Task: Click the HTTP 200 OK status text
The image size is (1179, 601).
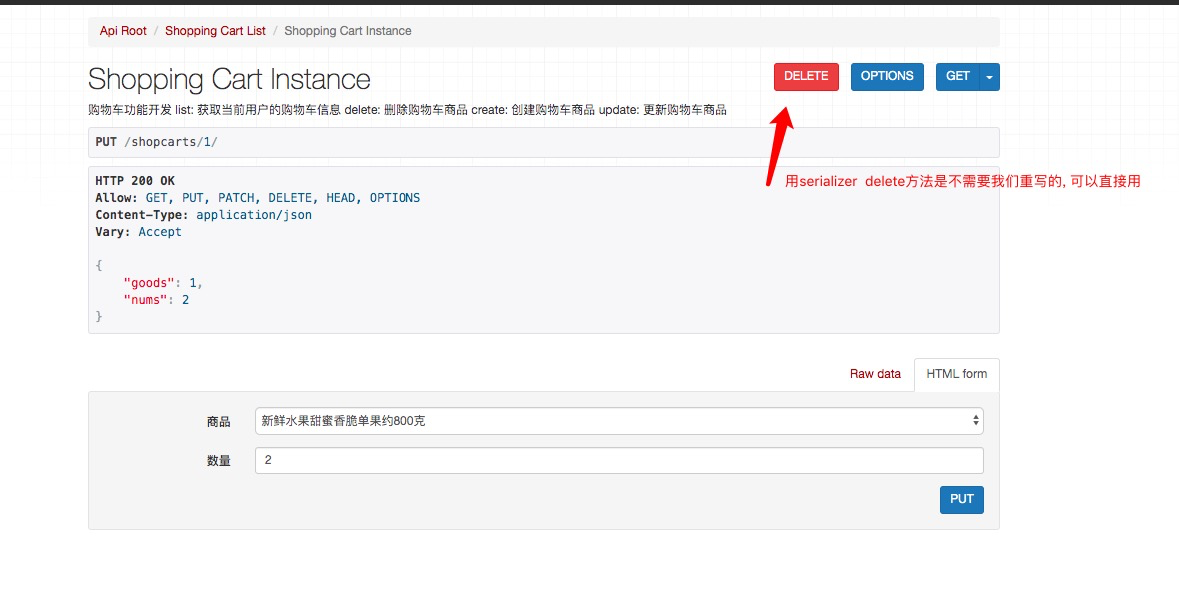Action: [x=135, y=181]
